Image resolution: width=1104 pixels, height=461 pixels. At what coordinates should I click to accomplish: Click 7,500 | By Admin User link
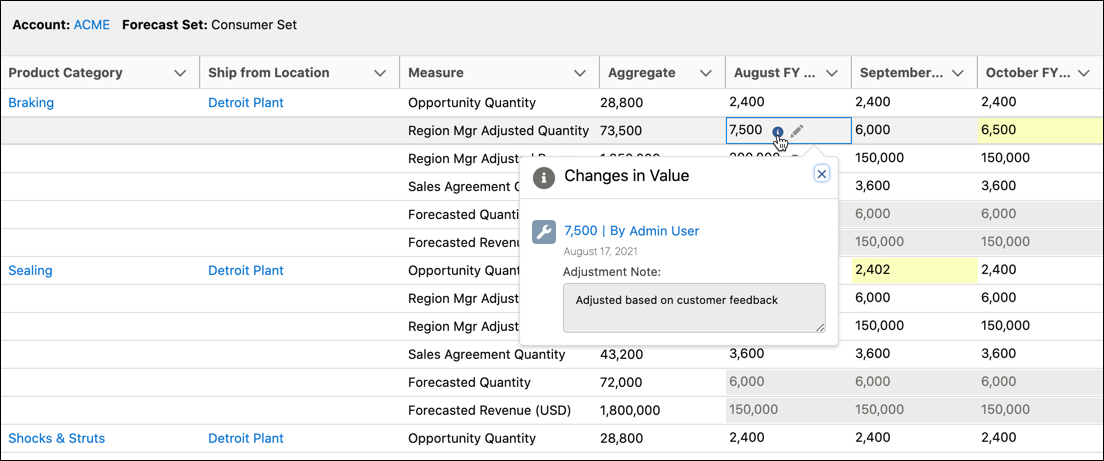point(631,231)
